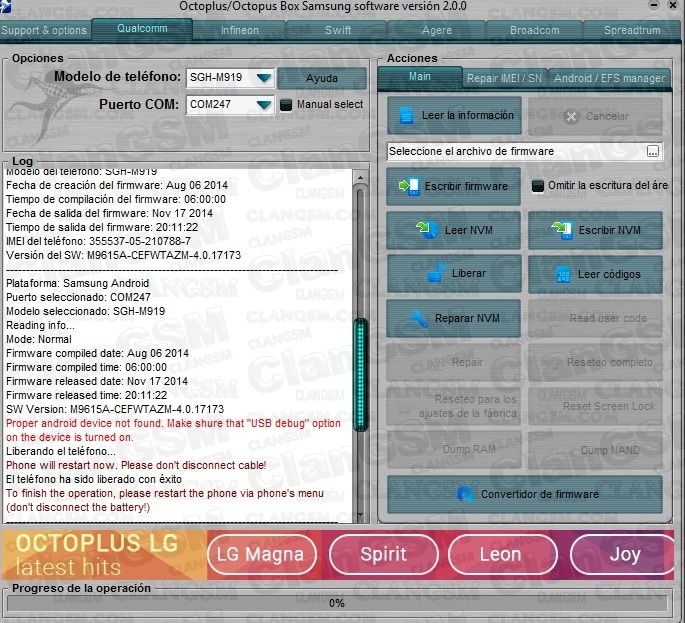Click the operation progress bar

click(337, 603)
